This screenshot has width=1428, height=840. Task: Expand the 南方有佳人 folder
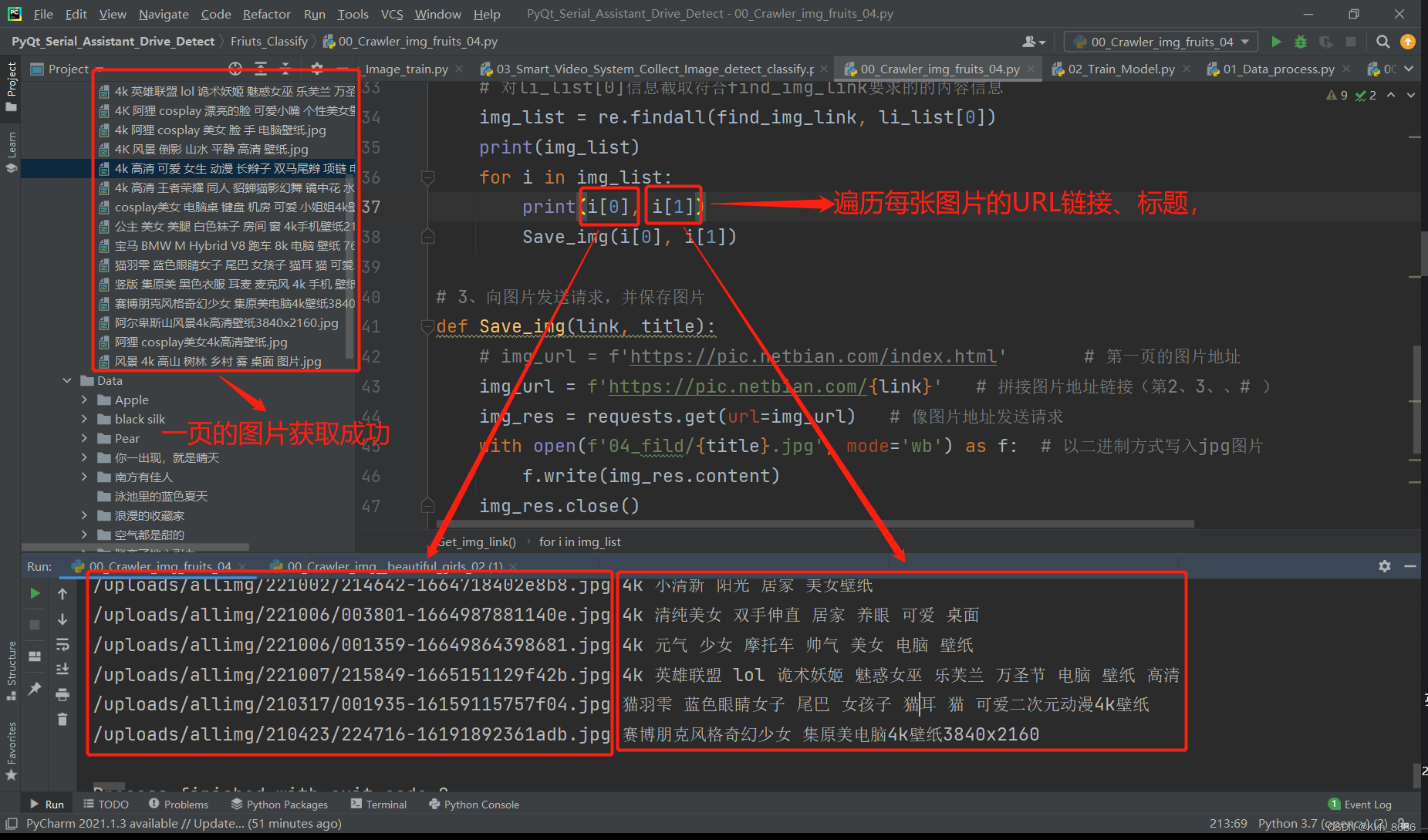pyautogui.click(x=84, y=477)
